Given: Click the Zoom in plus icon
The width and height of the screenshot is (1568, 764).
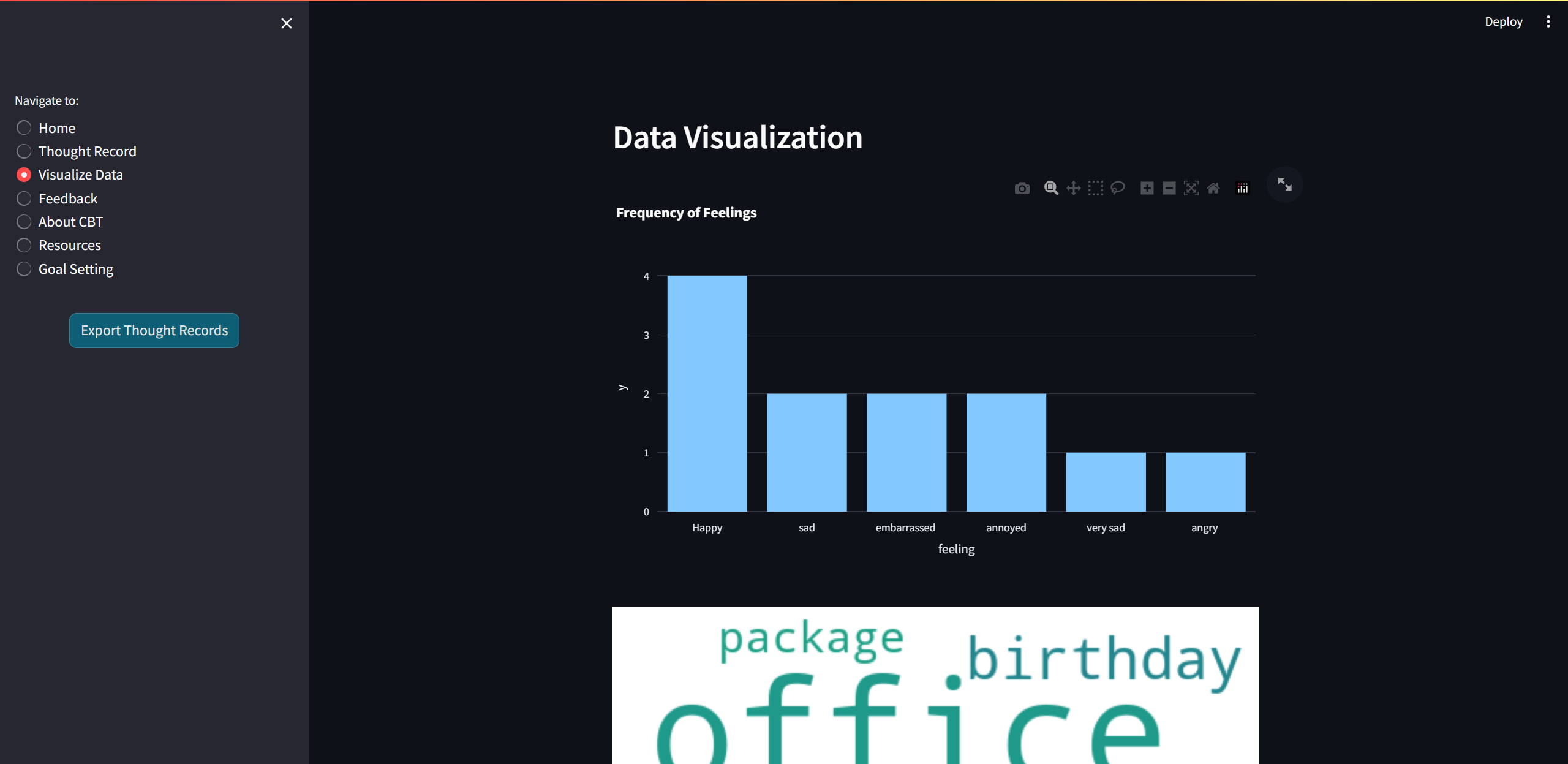Looking at the screenshot, I should (1147, 188).
